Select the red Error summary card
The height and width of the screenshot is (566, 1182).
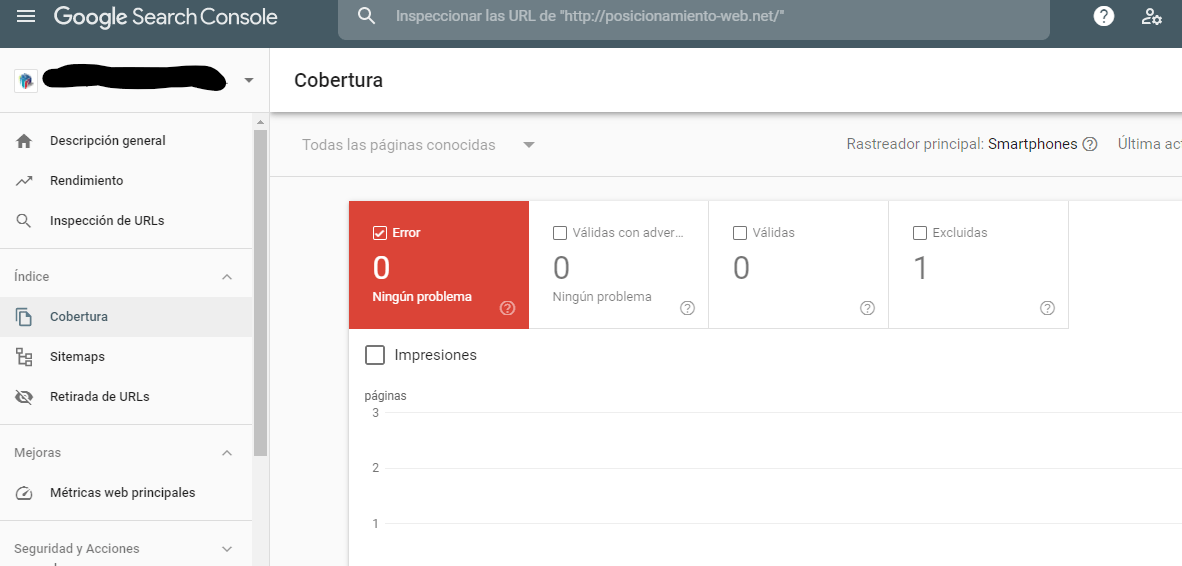(x=439, y=265)
